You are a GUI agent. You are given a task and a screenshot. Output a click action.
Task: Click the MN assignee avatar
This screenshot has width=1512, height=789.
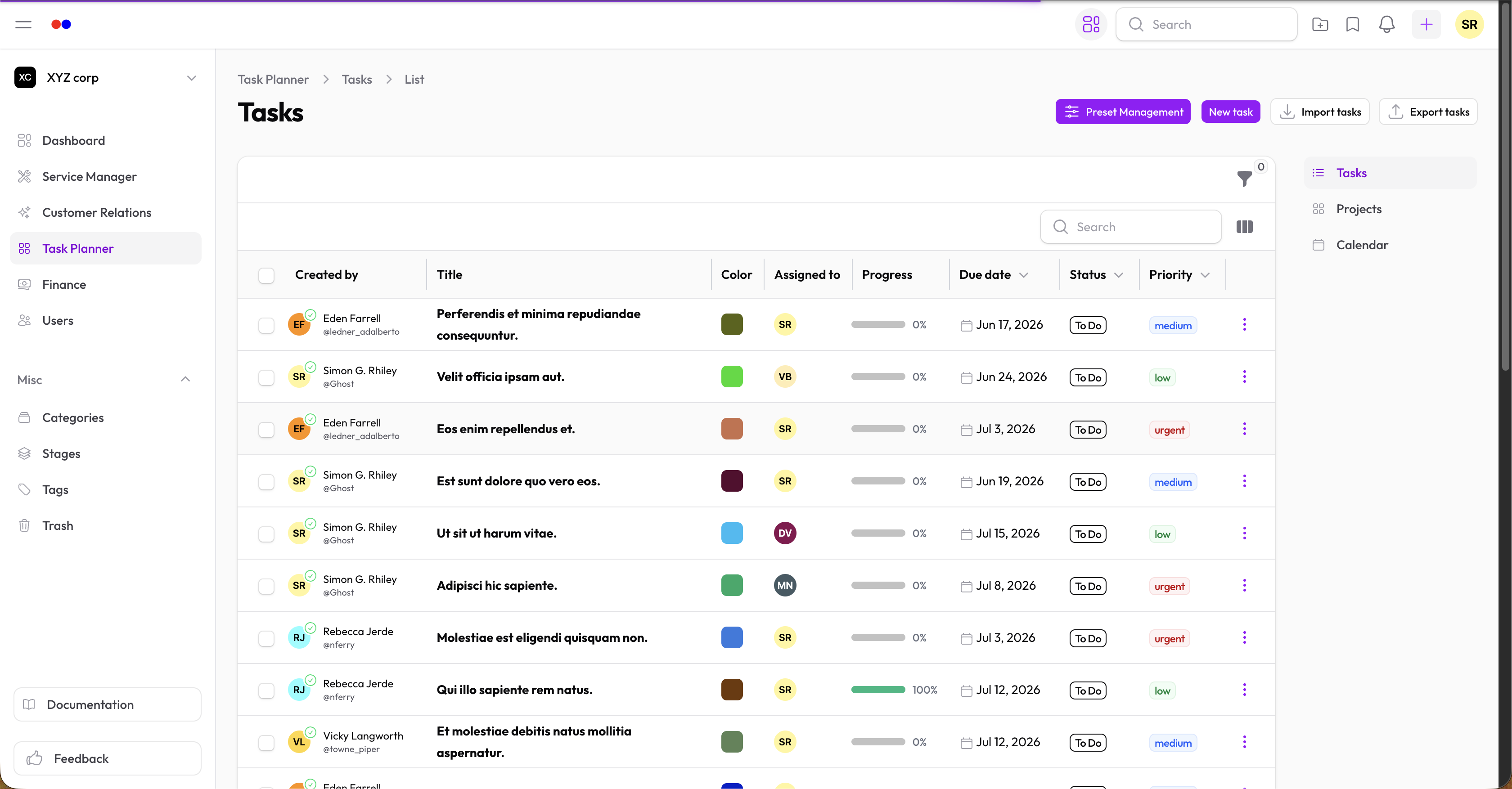(785, 585)
